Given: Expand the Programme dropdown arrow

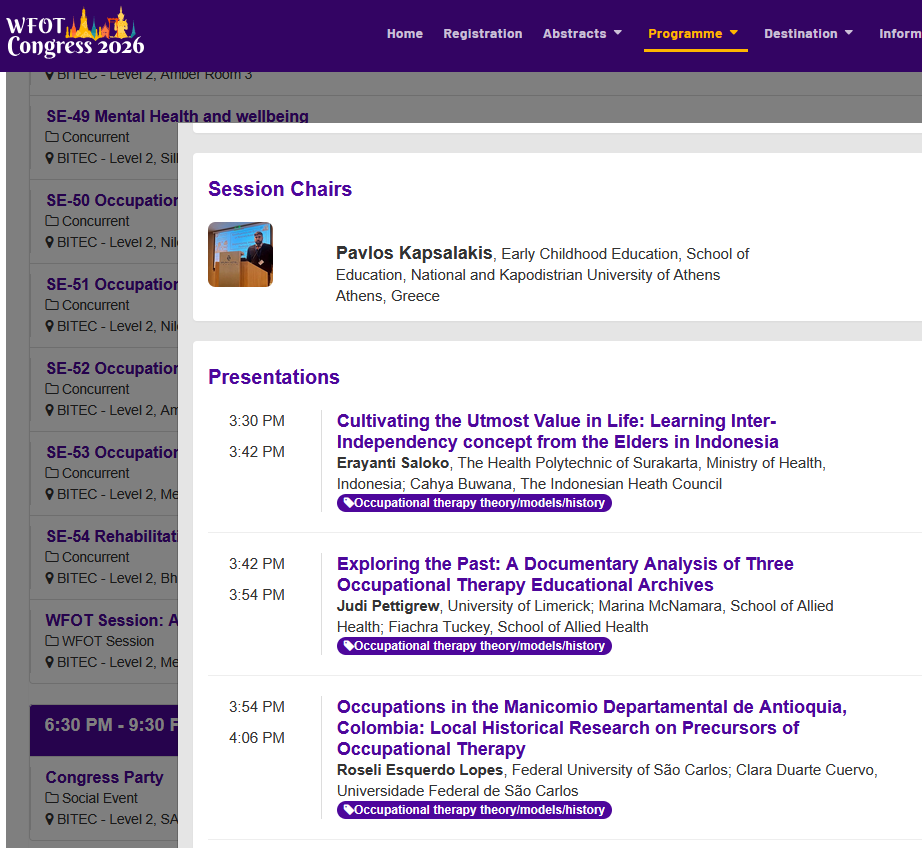Looking at the screenshot, I should (x=734, y=33).
